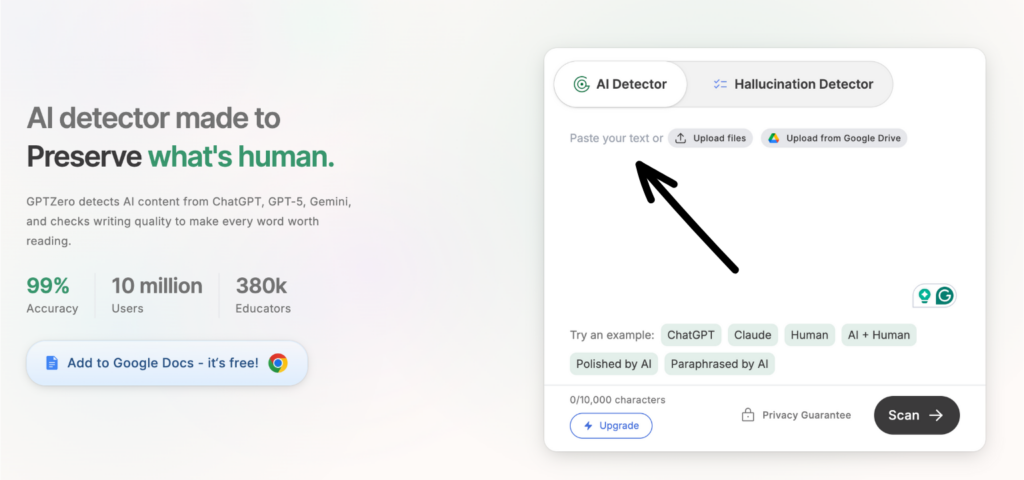Click the upload arrow icon

tap(680, 138)
